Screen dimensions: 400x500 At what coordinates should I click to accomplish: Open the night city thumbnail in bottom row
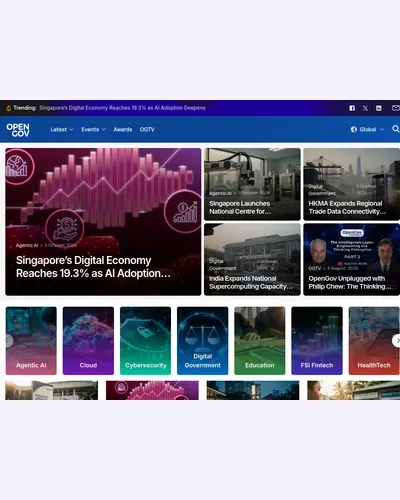(x=253, y=390)
